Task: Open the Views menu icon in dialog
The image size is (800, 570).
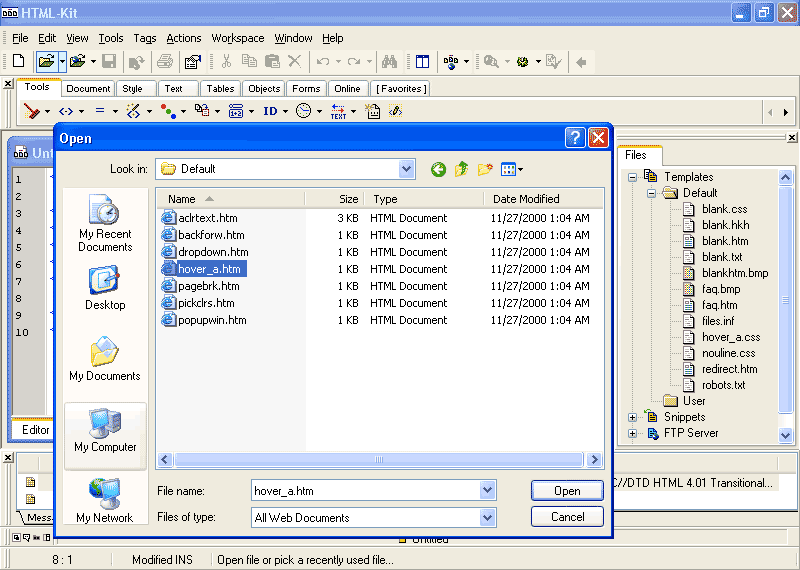Action: coord(512,169)
